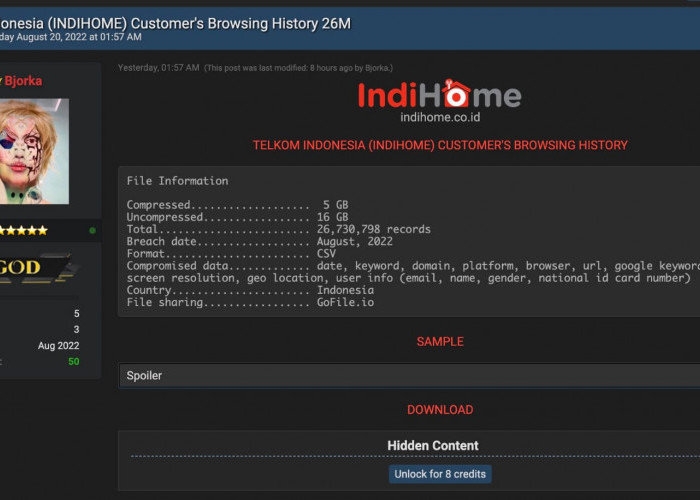700x500 pixels.
Task: Click the GOD rank badge
Action: click(38, 268)
